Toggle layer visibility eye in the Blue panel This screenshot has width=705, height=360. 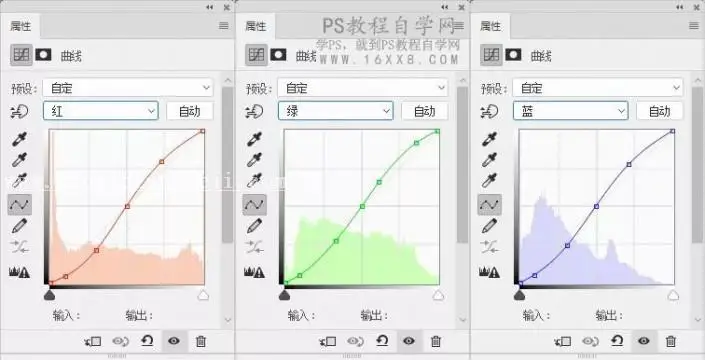(643, 341)
